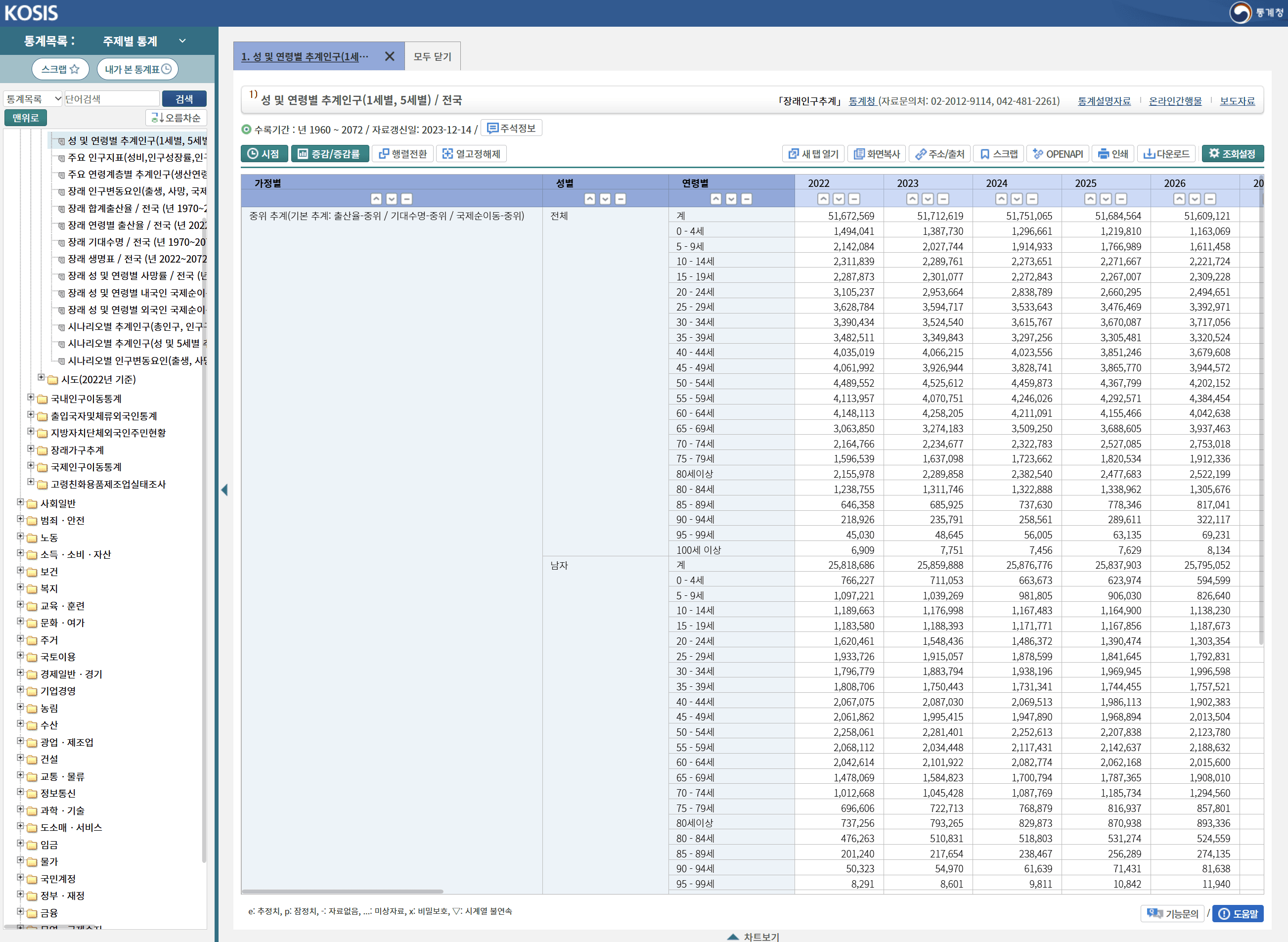Expand the 시도(2022년 기준) folder

tap(41, 377)
